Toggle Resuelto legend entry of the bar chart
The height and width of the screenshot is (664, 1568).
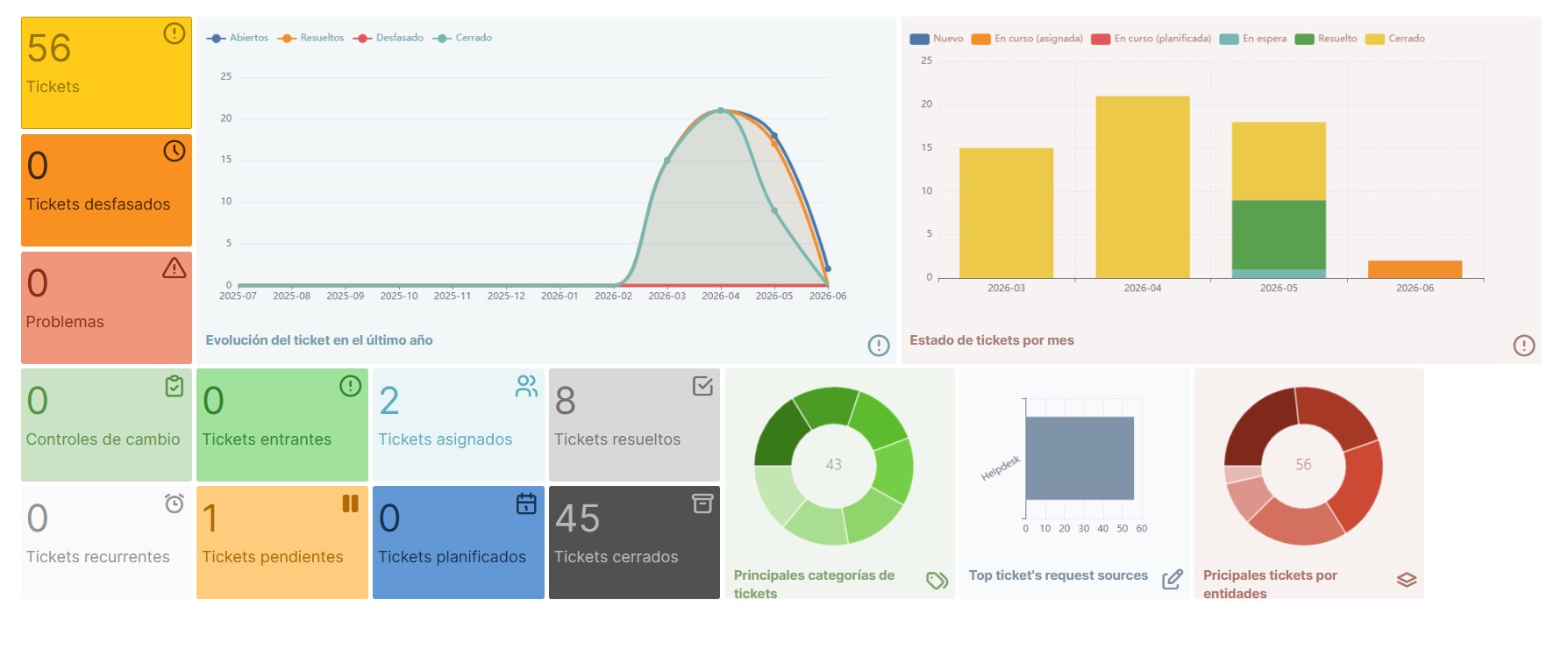1326,39
